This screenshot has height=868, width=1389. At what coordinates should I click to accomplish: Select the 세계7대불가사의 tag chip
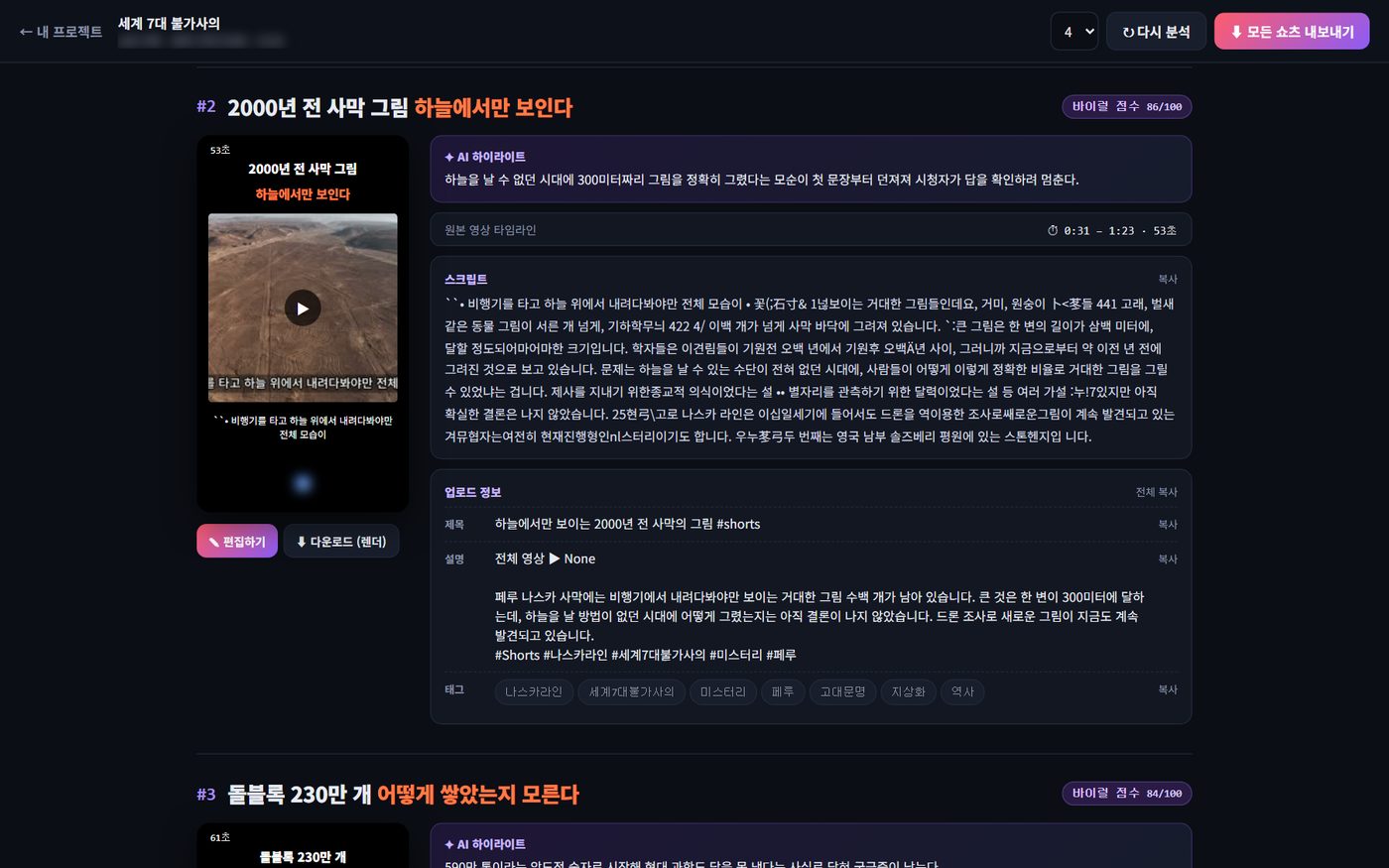(x=631, y=691)
